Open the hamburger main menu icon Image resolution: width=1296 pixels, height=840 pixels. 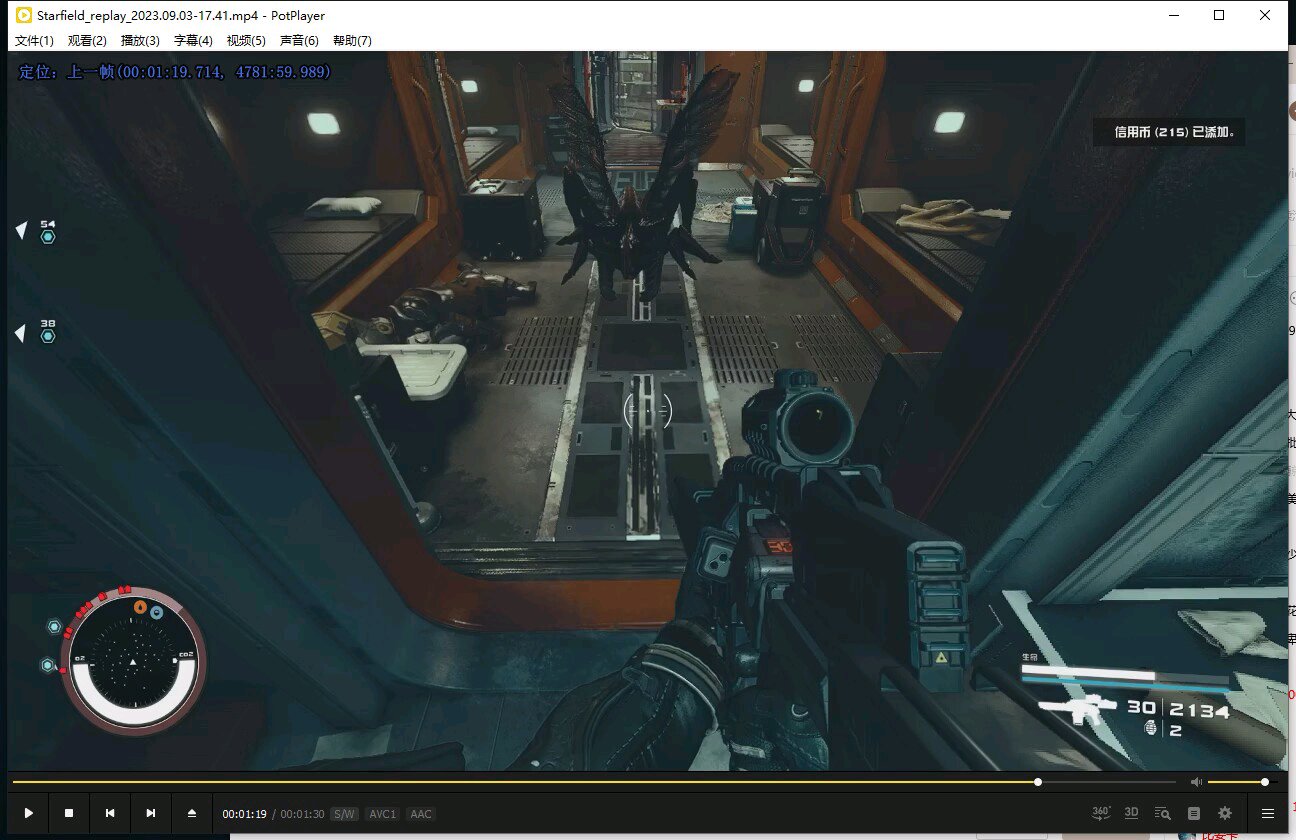tap(1267, 813)
